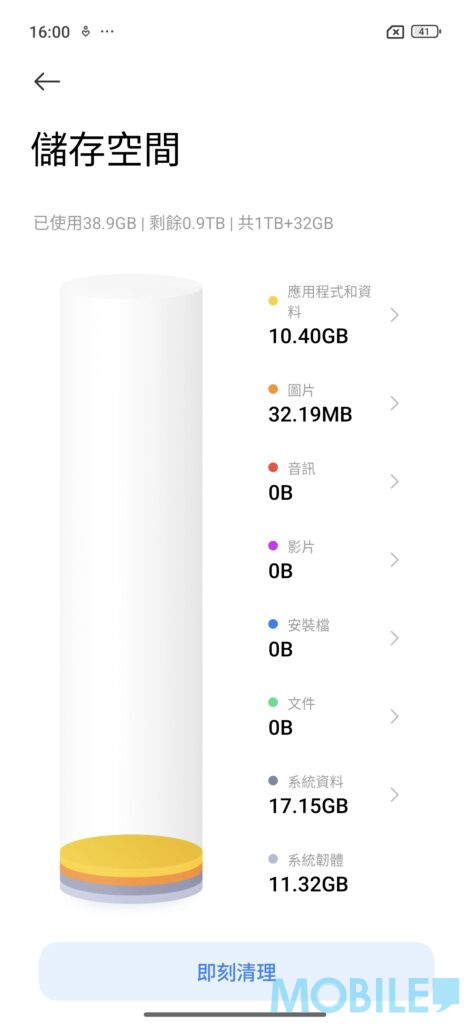Tap the red dot beside 音訊

click(273, 468)
